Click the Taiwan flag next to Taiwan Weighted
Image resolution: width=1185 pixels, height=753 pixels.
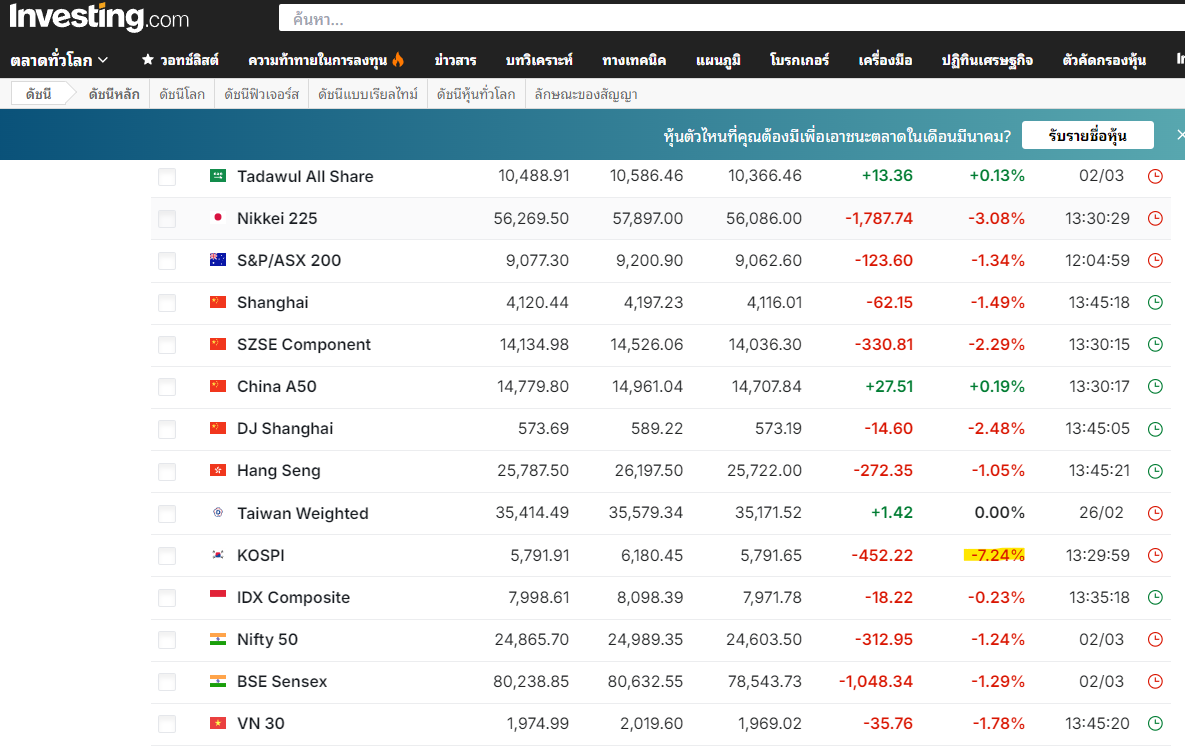click(x=218, y=513)
